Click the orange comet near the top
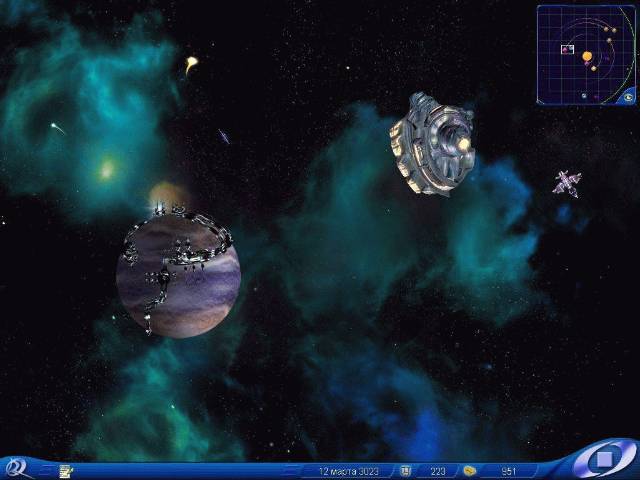640x480 pixels. [190, 64]
